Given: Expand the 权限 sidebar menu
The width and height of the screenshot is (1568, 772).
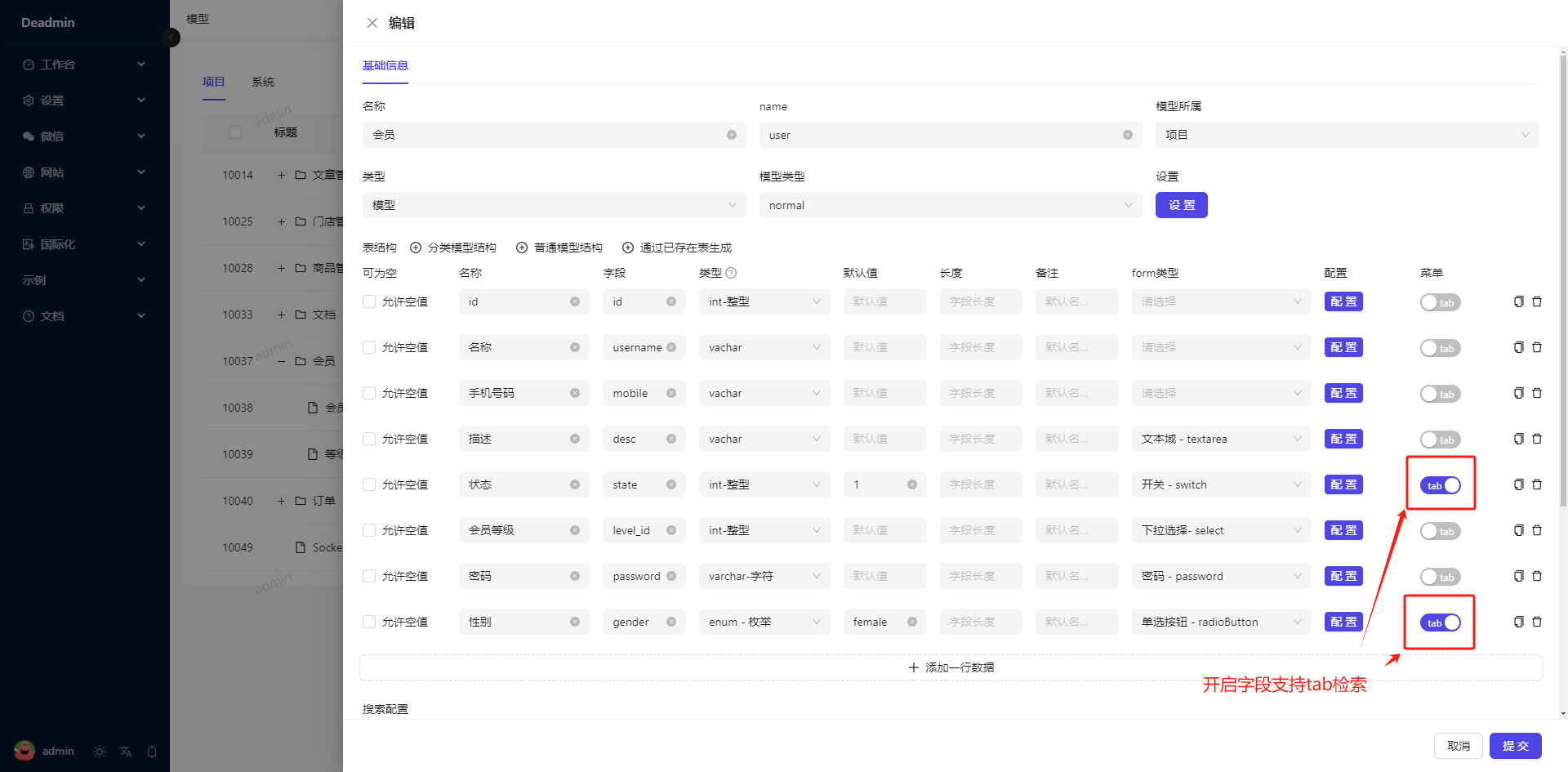Looking at the screenshot, I should [84, 208].
